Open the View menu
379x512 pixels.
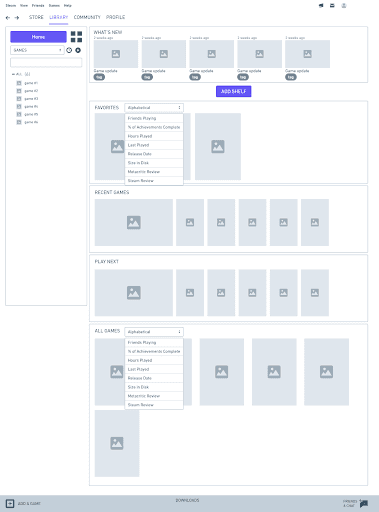tap(24, 6)
